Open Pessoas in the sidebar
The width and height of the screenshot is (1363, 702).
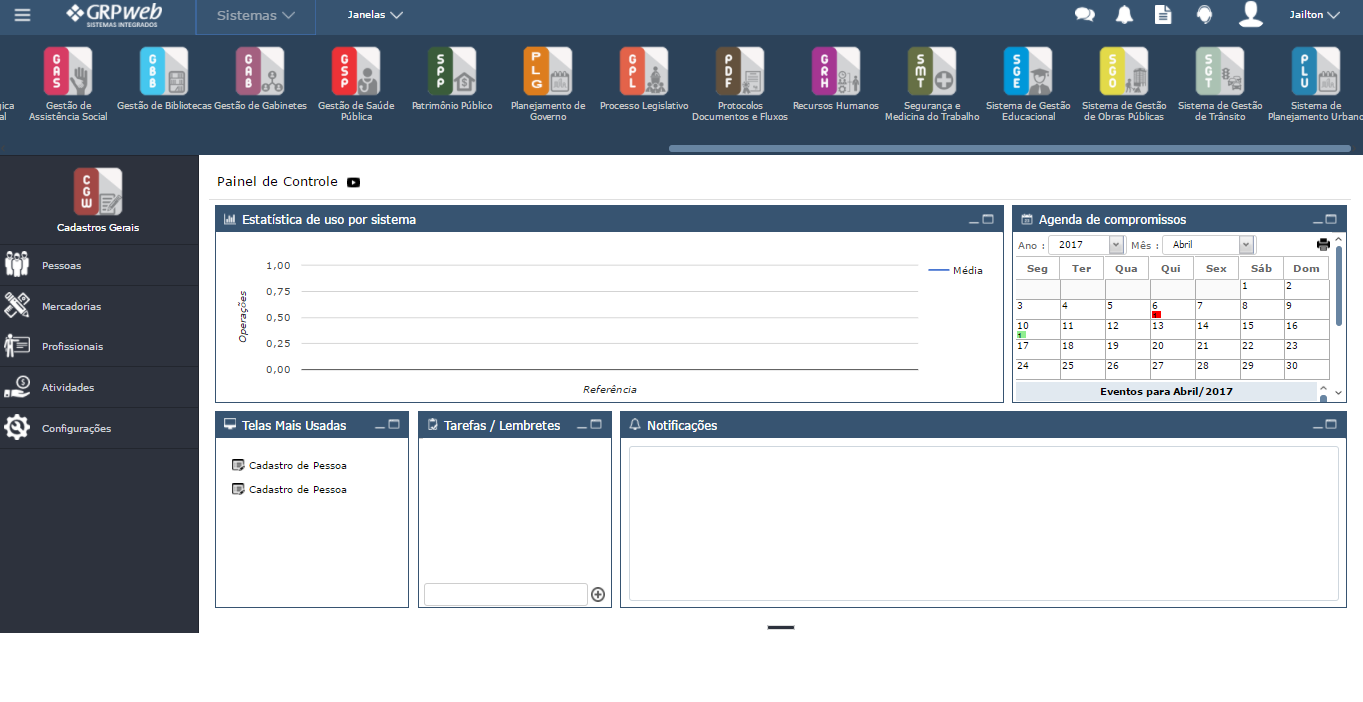(61, 266)
